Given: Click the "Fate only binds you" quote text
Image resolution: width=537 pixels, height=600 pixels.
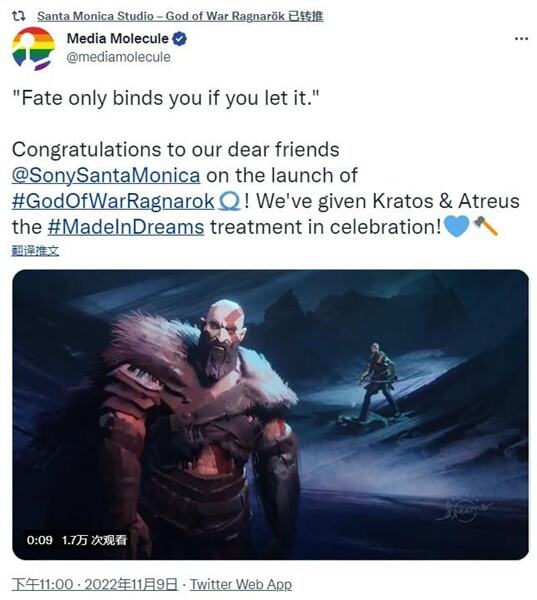Looking at the screenshot, I should [165, 98].
